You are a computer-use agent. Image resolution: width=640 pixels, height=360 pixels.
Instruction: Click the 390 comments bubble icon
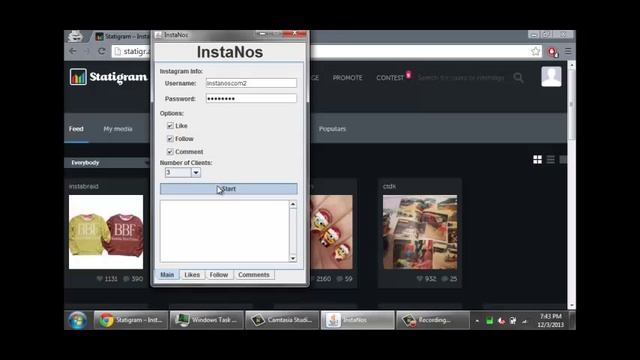[x=127, y=279]
